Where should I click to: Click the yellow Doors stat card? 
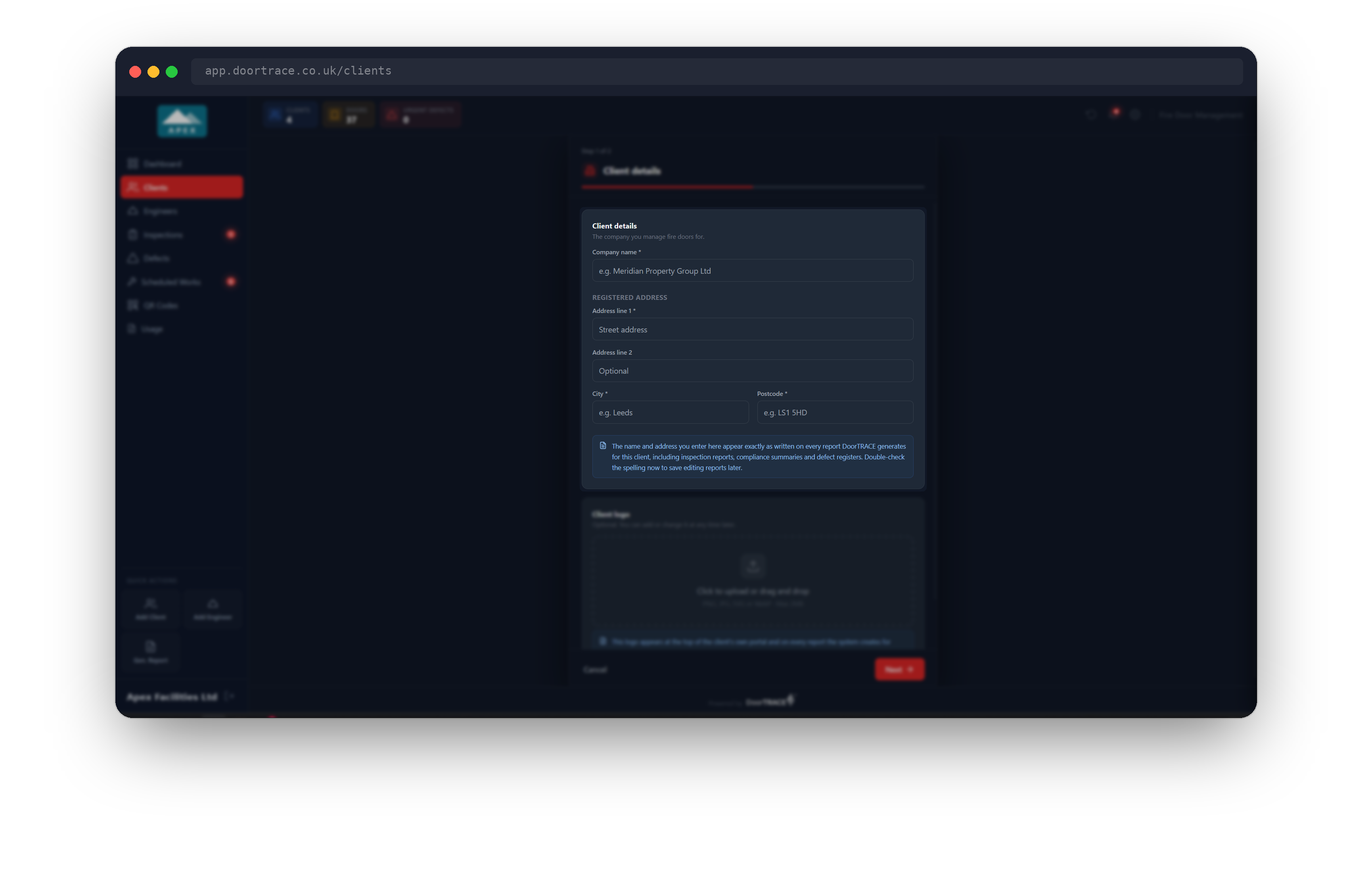[x=349, y=115]
